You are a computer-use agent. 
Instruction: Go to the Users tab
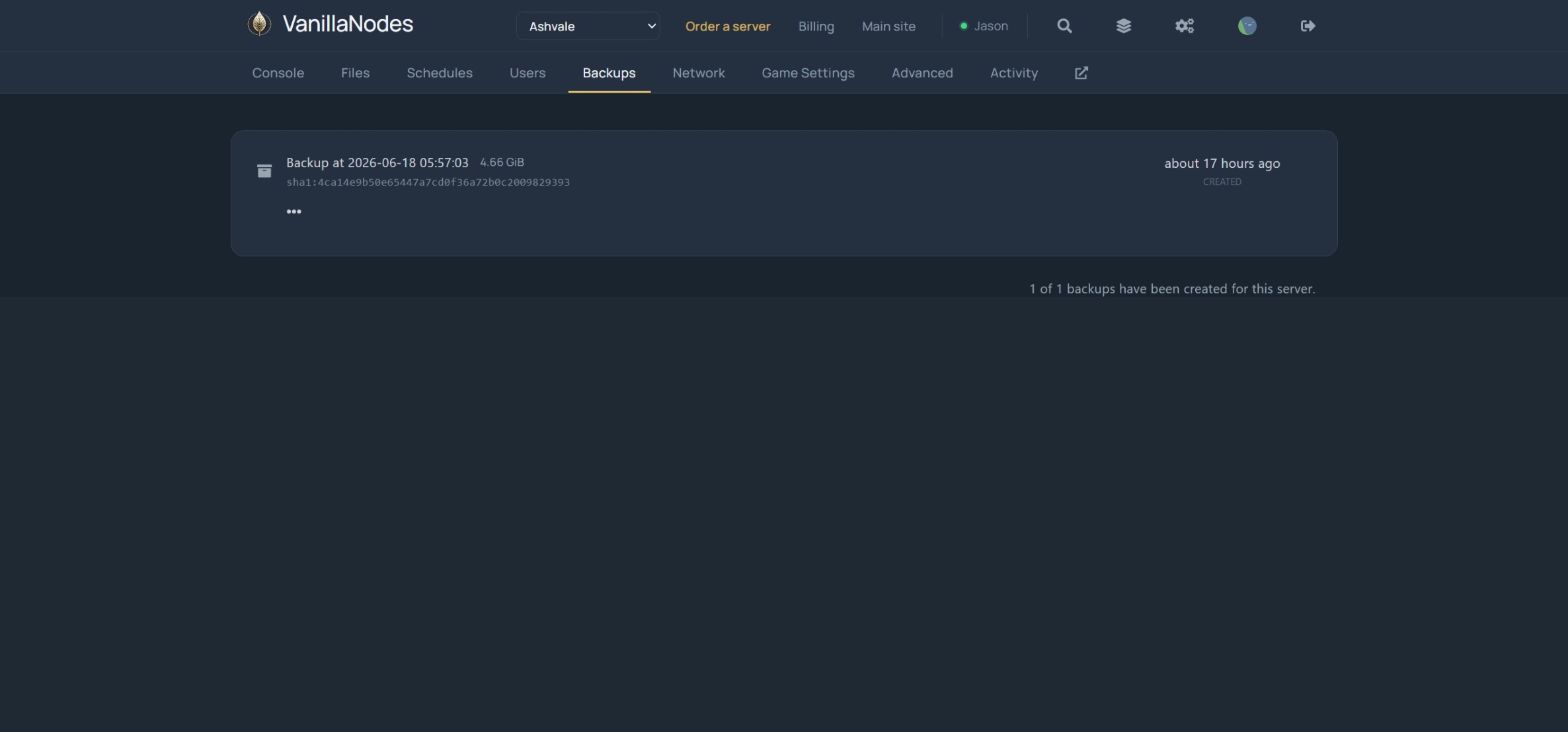click(x=528, y=73)
